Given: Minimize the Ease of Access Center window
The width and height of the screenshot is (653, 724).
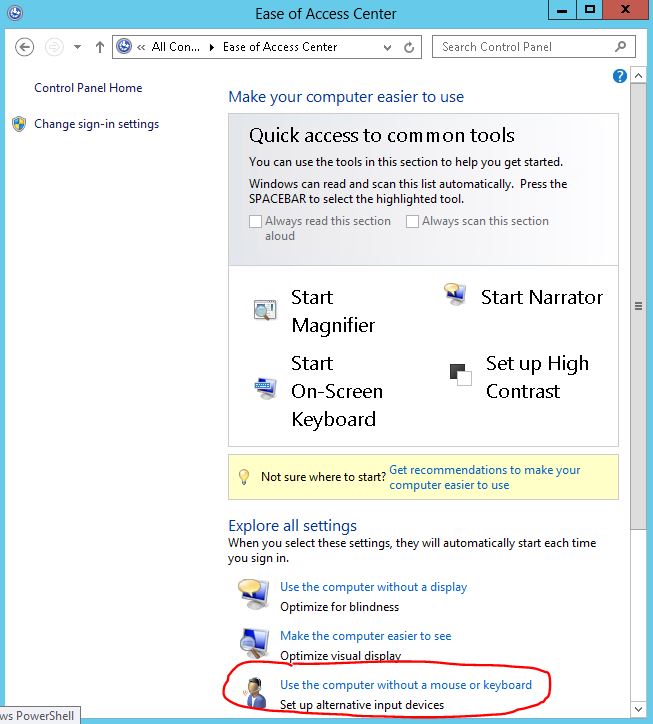Looking at the screenshot, I should (x=562, y=10).
